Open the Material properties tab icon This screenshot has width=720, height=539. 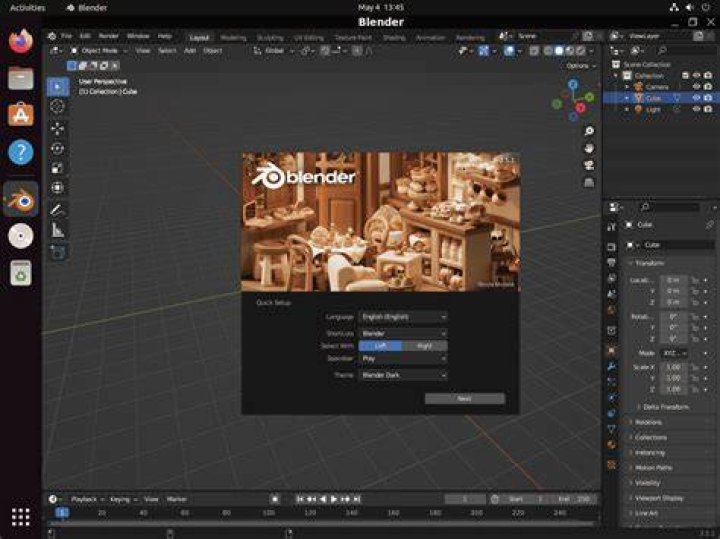pyautogui.click(x=611, y=444)
